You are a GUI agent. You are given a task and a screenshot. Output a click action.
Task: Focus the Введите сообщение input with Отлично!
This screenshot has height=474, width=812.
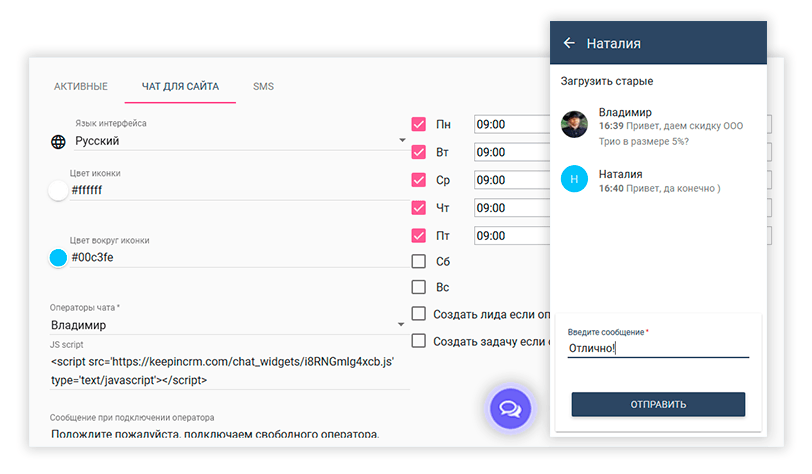point(658,348)
